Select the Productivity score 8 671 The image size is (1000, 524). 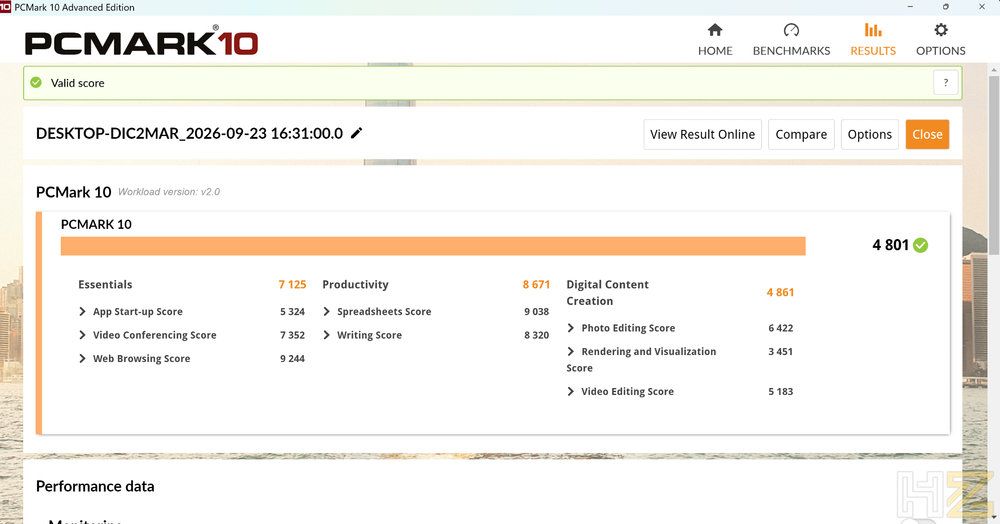pyautogui.click(x=536, y=284)
